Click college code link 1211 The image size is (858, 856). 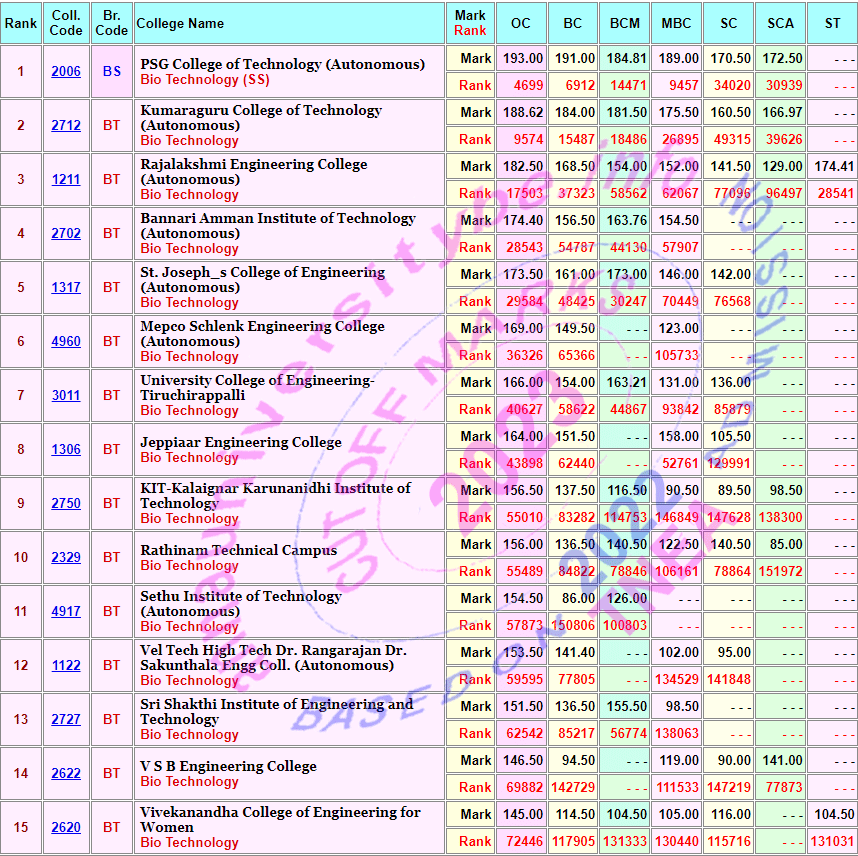66,180
